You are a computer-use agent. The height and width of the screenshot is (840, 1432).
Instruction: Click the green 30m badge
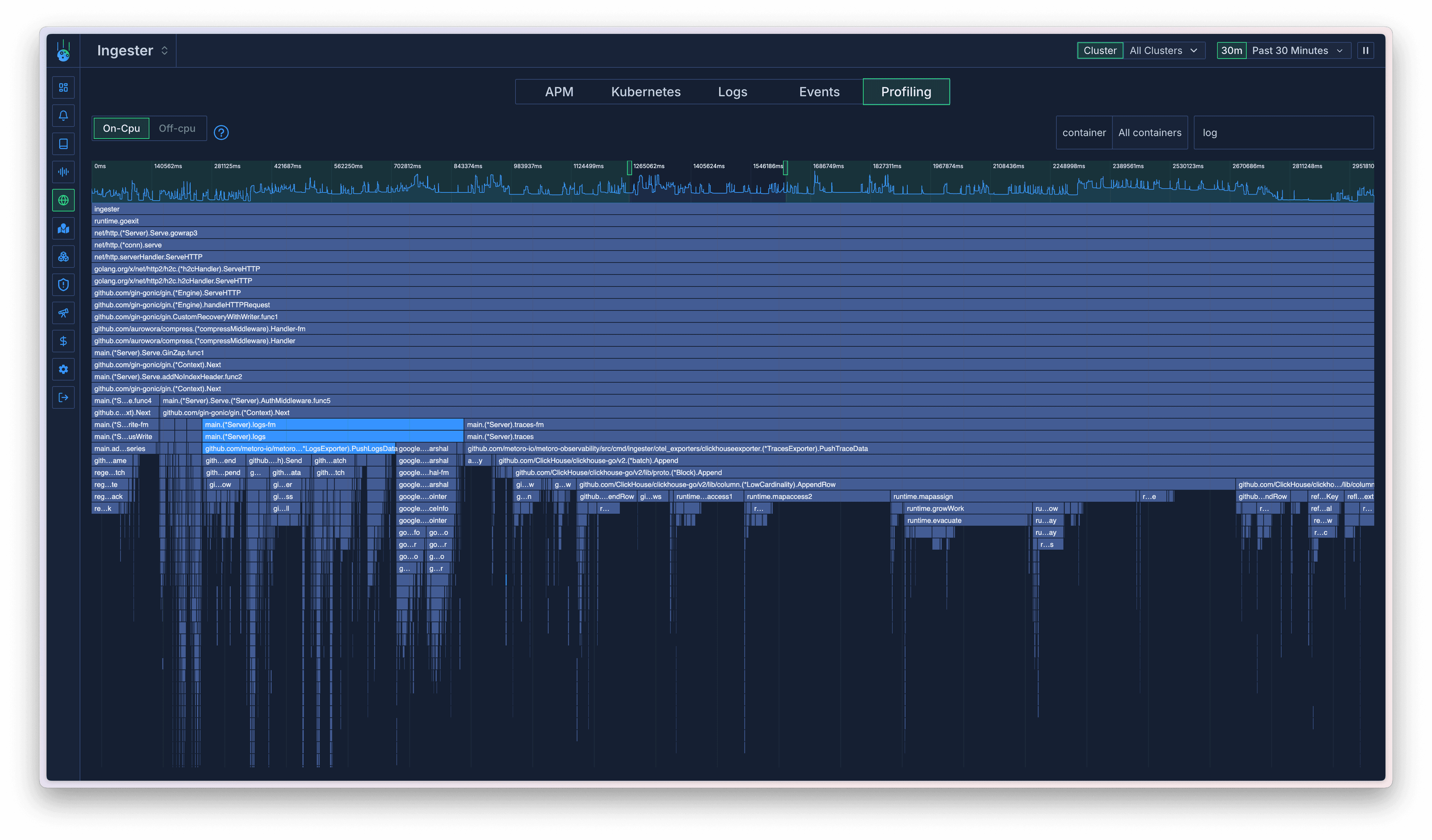(1231, 51)
